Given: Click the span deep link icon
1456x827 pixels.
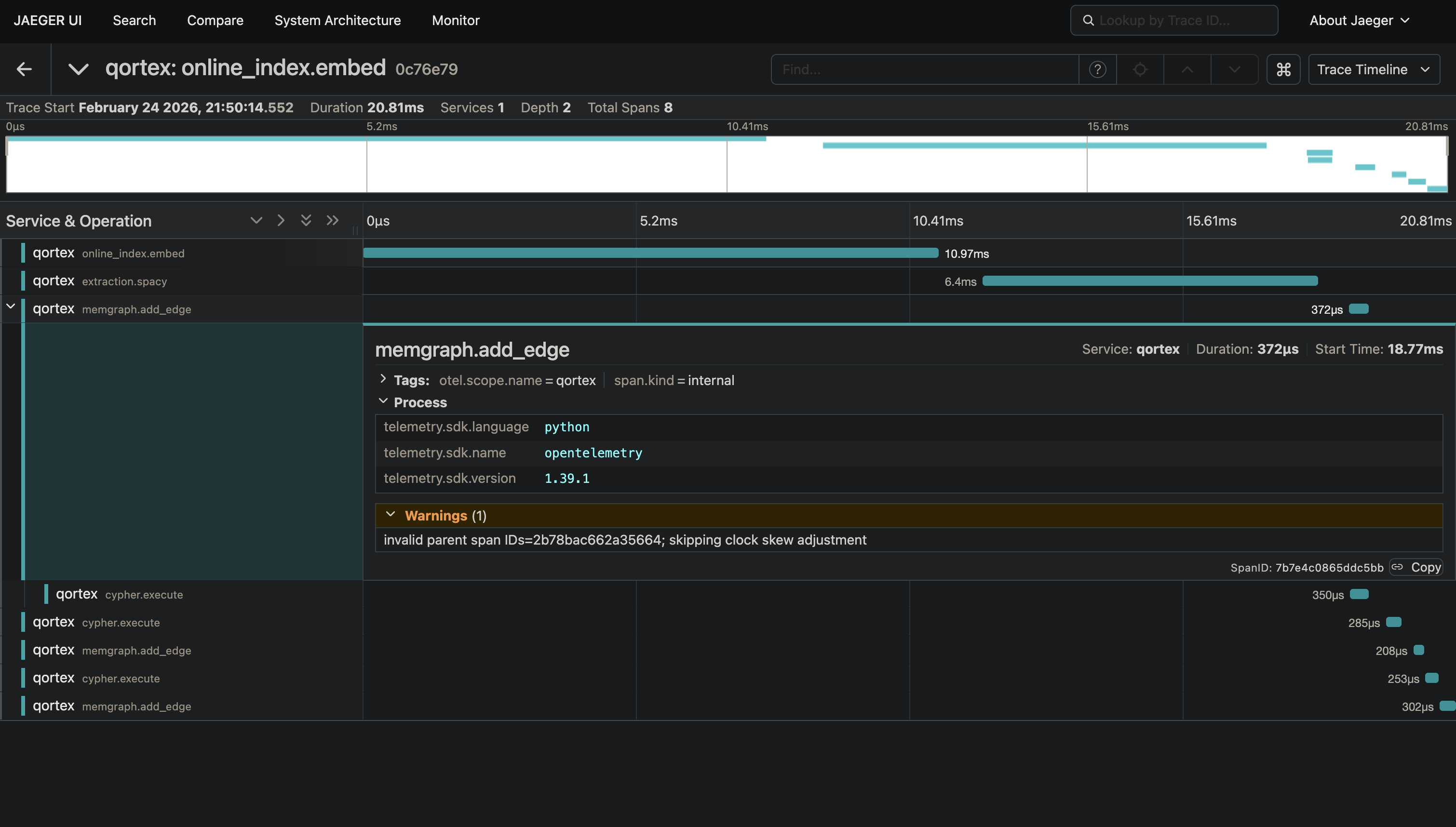Looking at the screenshot, I should pyautogui.click(x=1398, y=567).
